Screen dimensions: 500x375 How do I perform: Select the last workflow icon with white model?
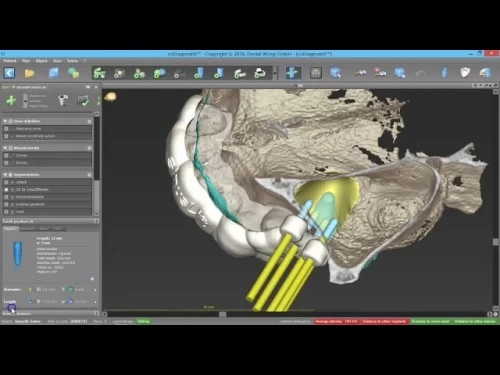click(x=260, y=73)
